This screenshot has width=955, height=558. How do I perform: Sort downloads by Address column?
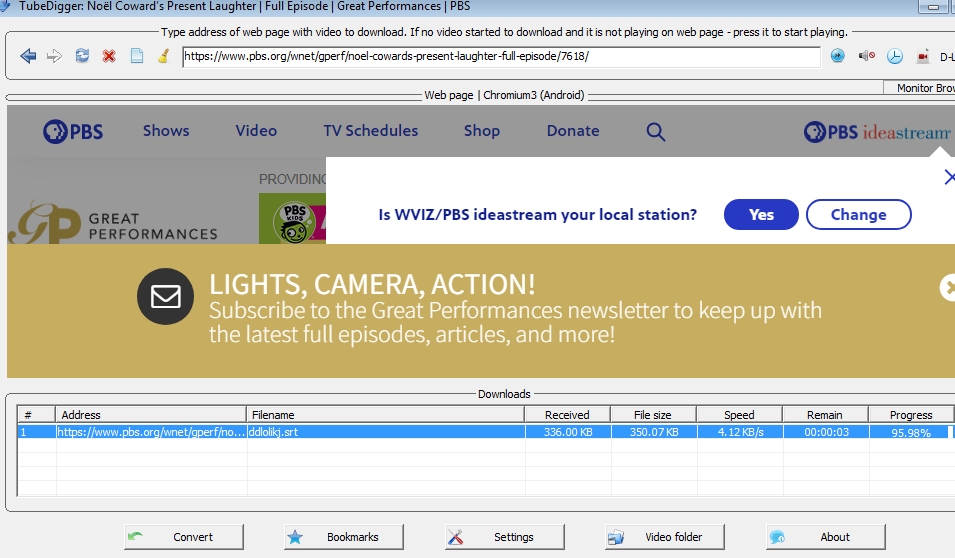tap(151, 415)
